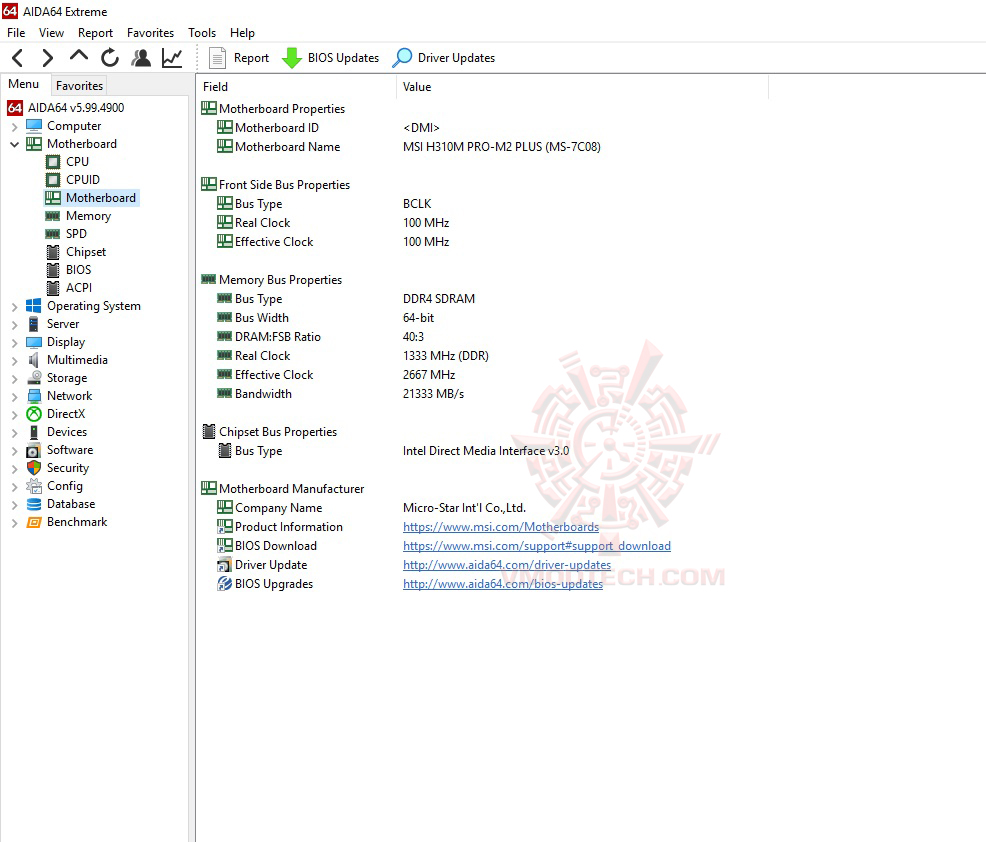Open the File menu
The height and width of the screenshot is (842, 986).
(x=16, y=33)
